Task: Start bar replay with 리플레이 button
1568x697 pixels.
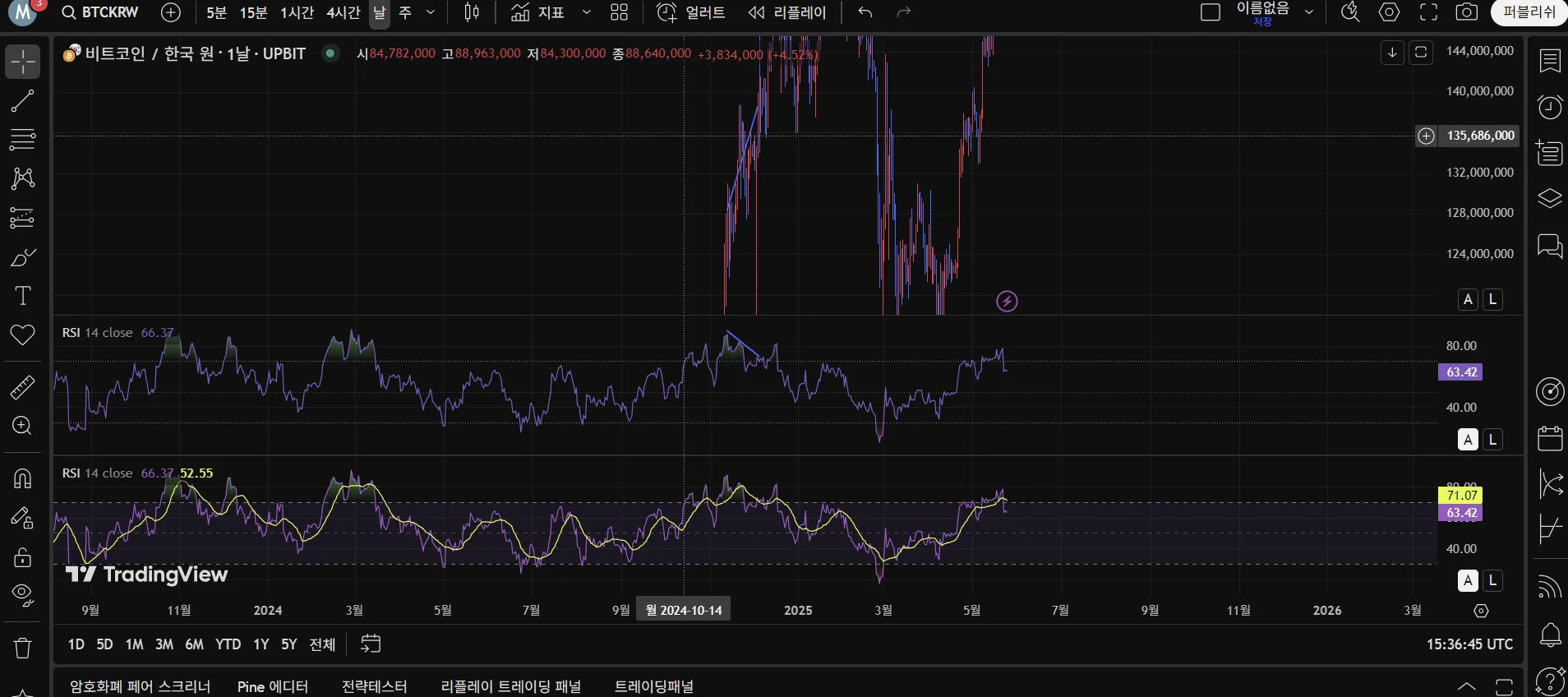Action: [787, 12]
